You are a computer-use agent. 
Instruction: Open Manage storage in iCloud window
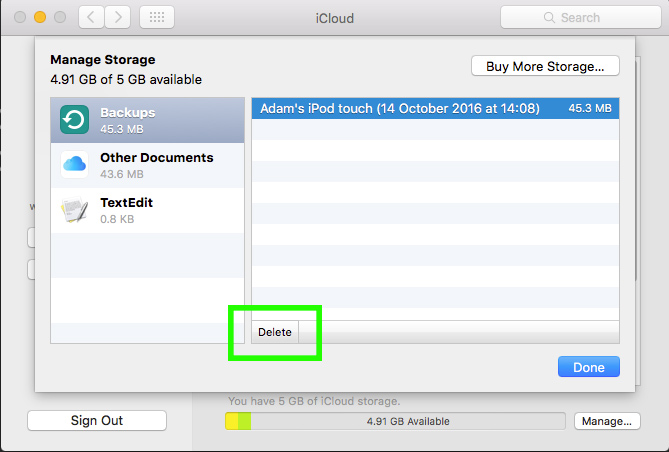(607, 421)
